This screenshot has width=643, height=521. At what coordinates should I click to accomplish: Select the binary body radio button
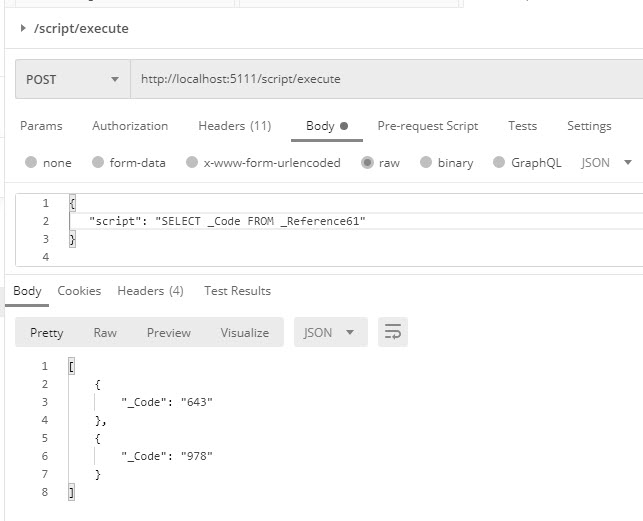[426, 162]
